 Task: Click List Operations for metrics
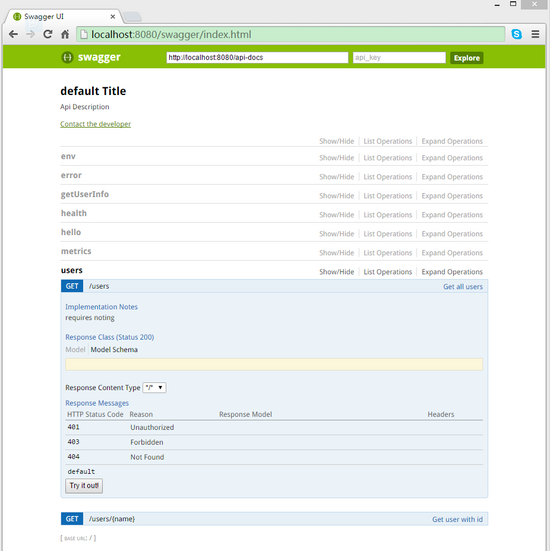[x=388, y=253]
